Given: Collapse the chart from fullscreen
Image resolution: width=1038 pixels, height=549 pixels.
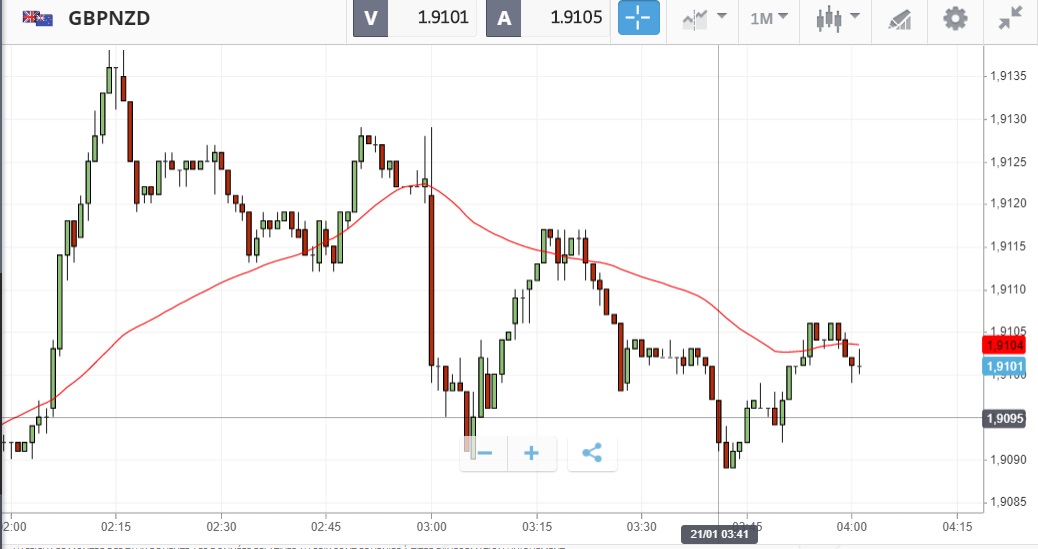Looking at the screenshot, I should (1010, 19).
